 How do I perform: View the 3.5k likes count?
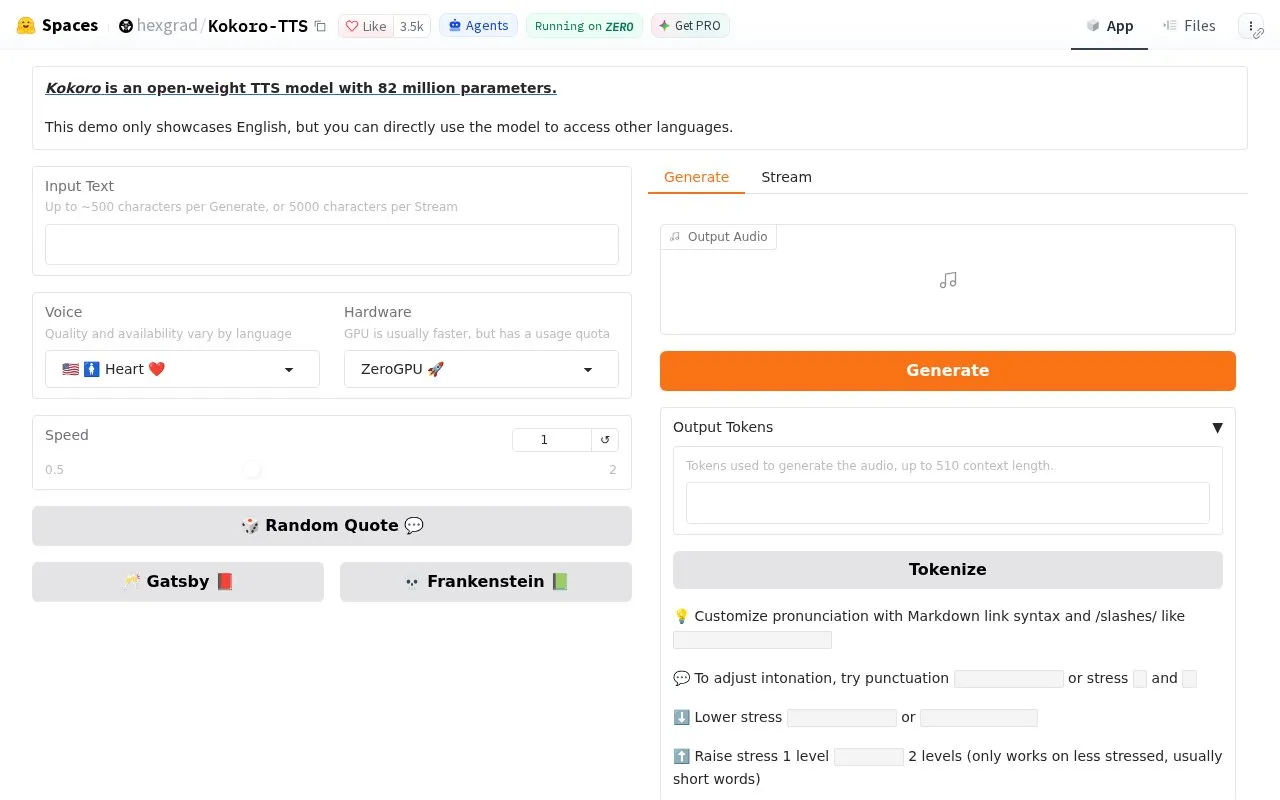tap(412, 27)
